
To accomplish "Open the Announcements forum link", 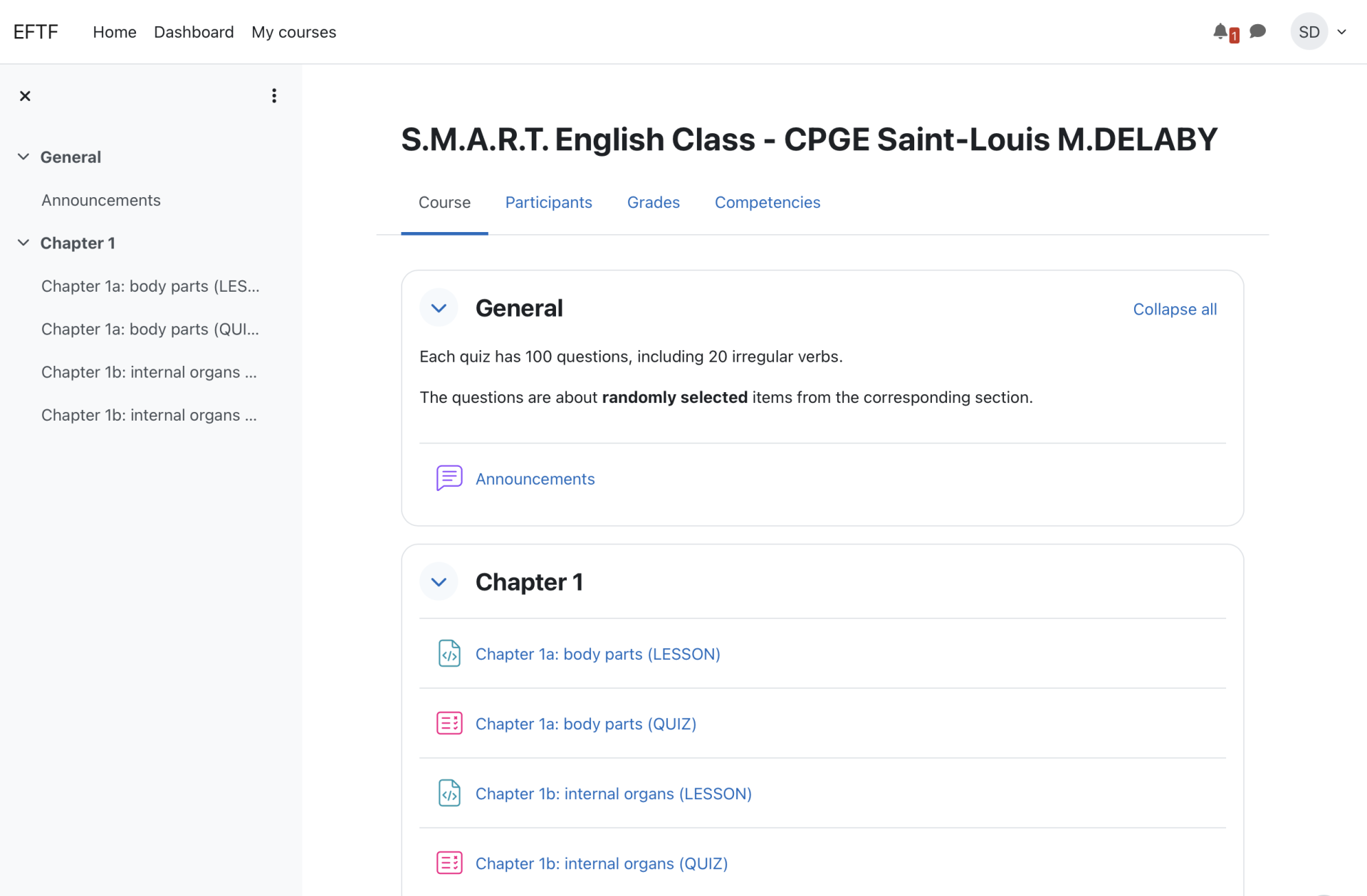I will click(535, 479).
